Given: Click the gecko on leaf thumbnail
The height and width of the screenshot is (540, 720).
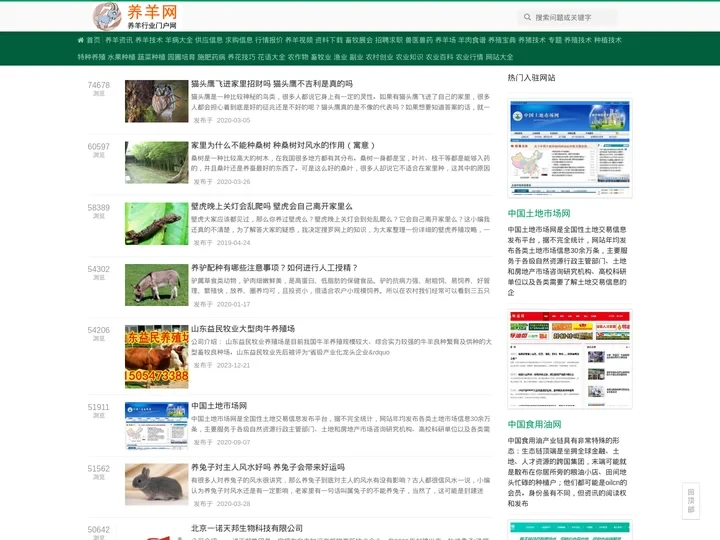Looking at the screenshot, I should pyautogui.click(x=157, y=224).
